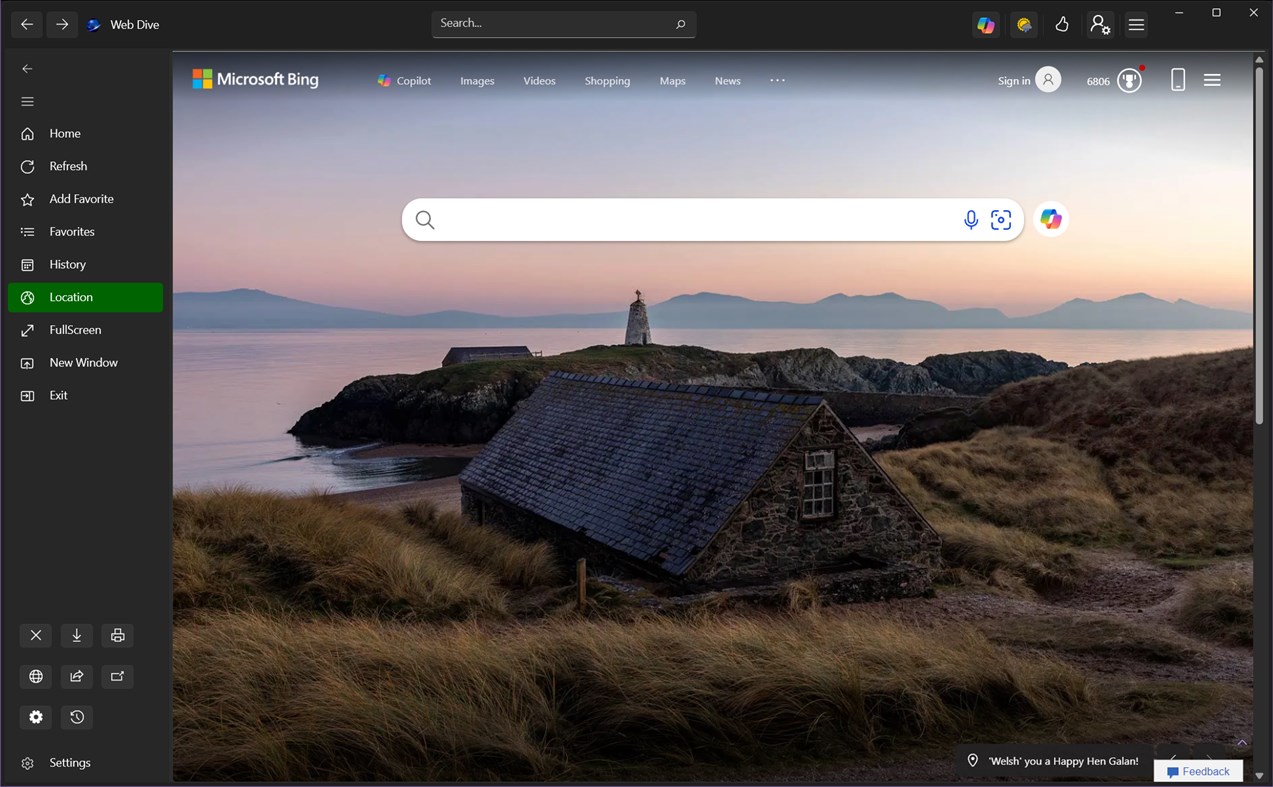
Task: Expand the ellipsis menu in Bing navigation
Action: click(777, 80)
